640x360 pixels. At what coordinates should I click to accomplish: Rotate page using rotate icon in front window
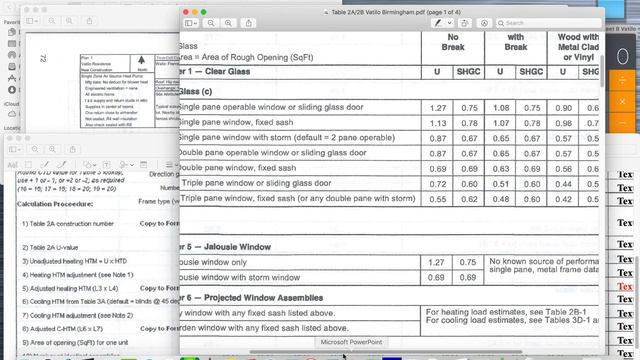(464, 23)
